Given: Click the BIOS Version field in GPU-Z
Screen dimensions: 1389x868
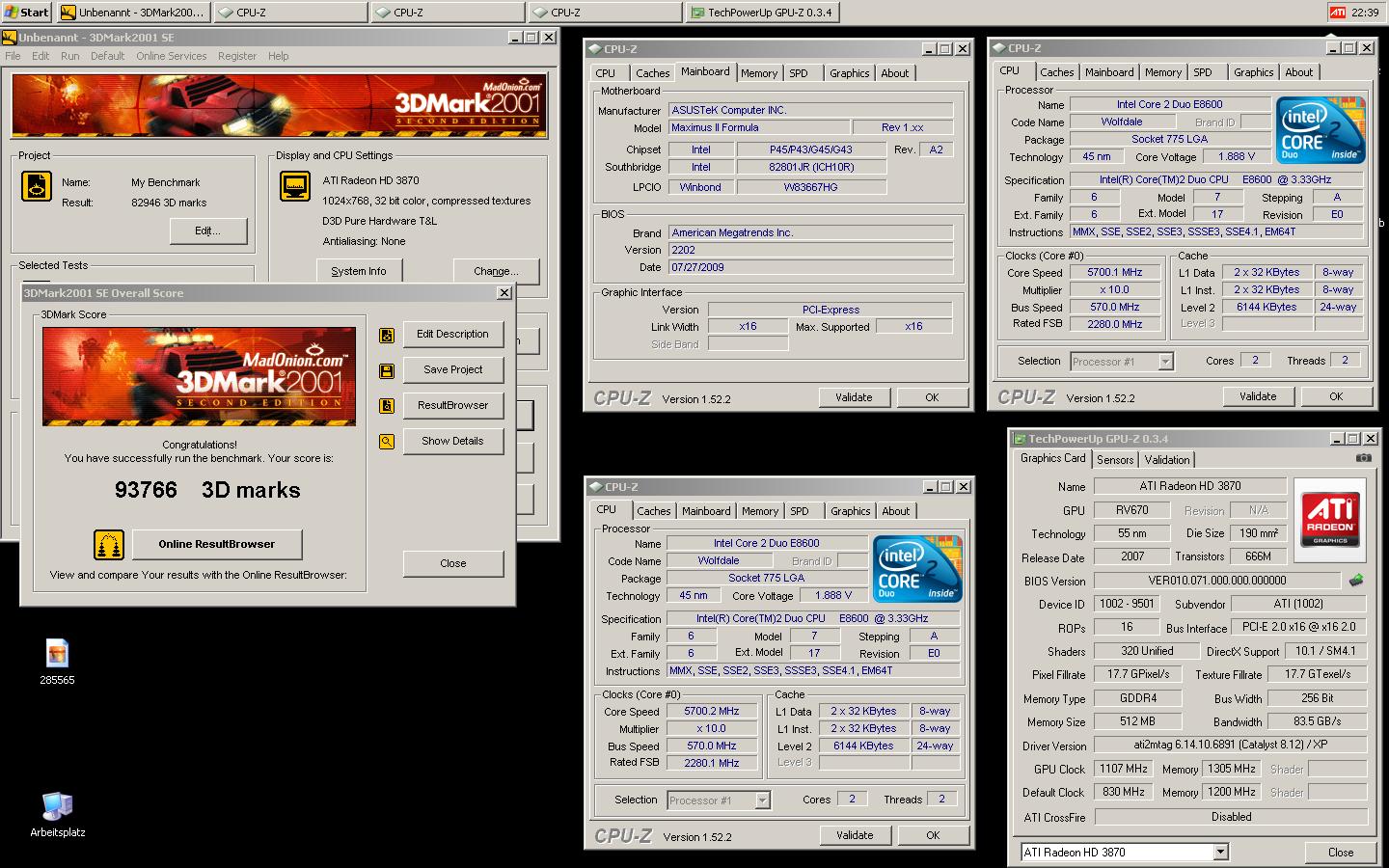Looking at the screenshot, I should coord(1217,582).
